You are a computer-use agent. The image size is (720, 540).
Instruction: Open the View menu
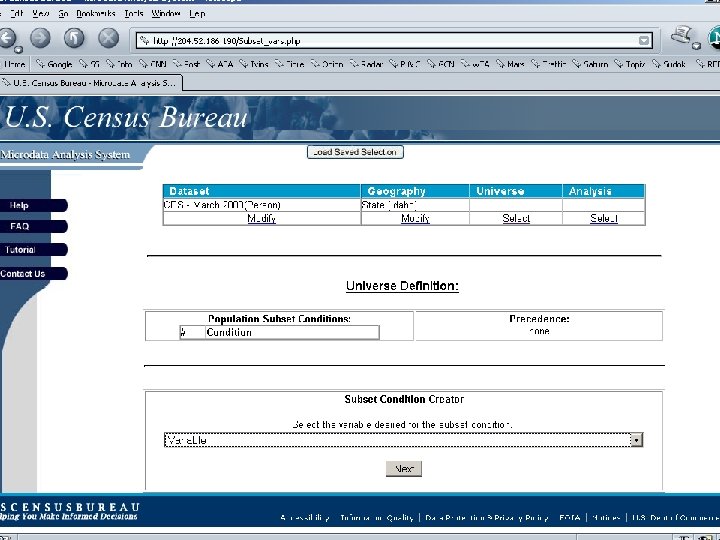click(x=40, y=13)
